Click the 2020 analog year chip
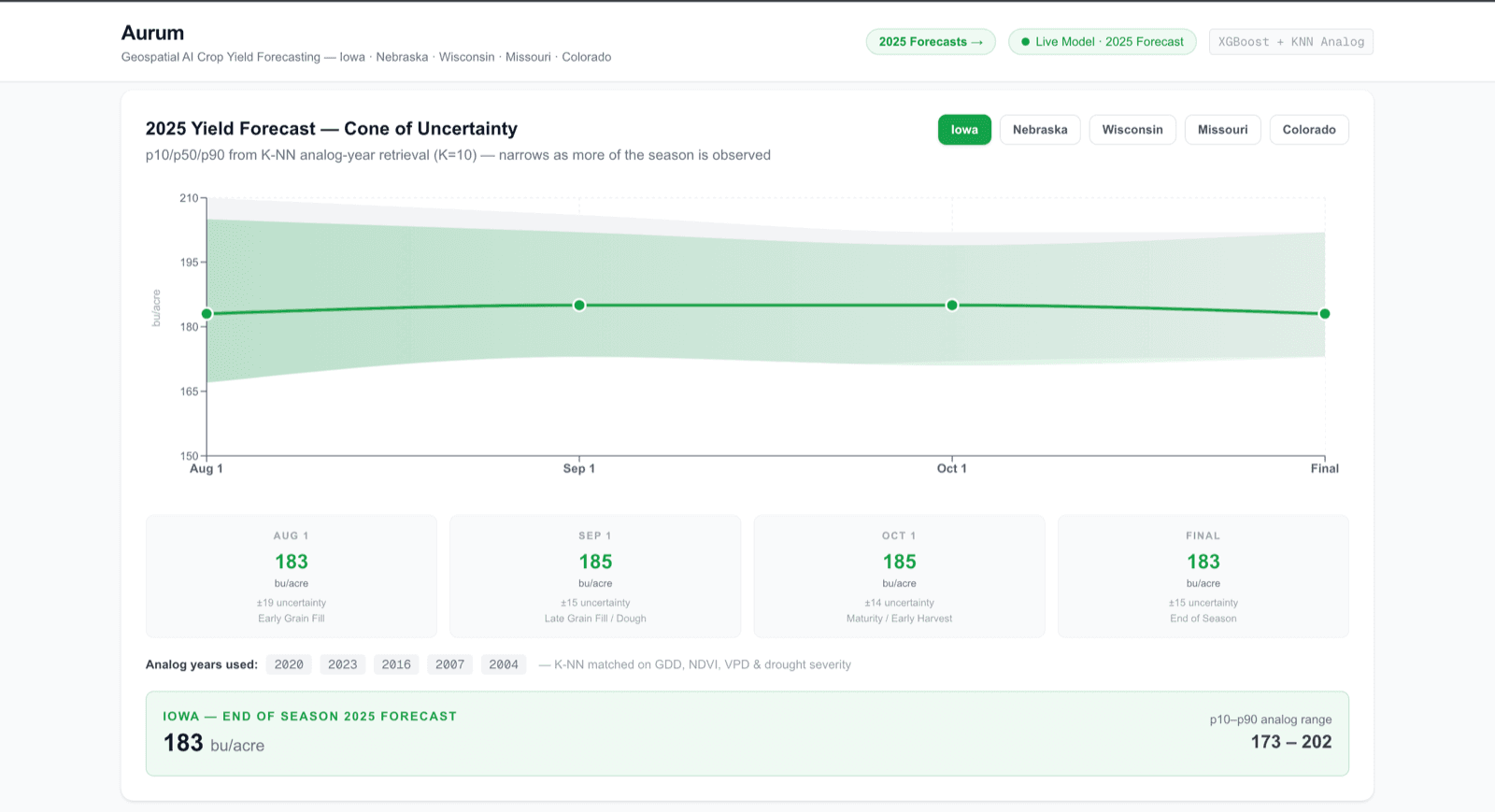 (x=289, y=664)
